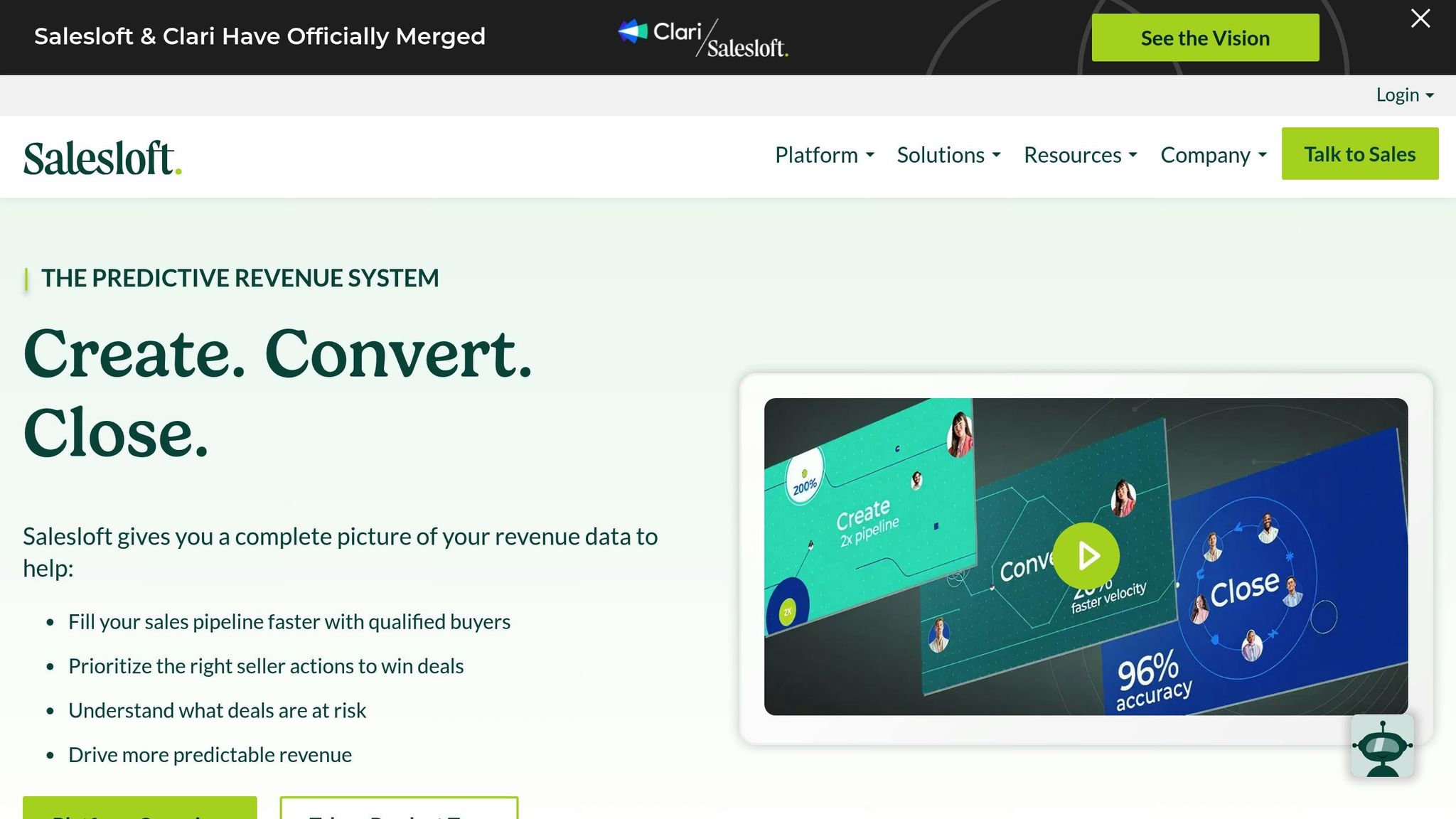Click the outlined button below the list
The image size is (1456, 819).
(399, 809)
